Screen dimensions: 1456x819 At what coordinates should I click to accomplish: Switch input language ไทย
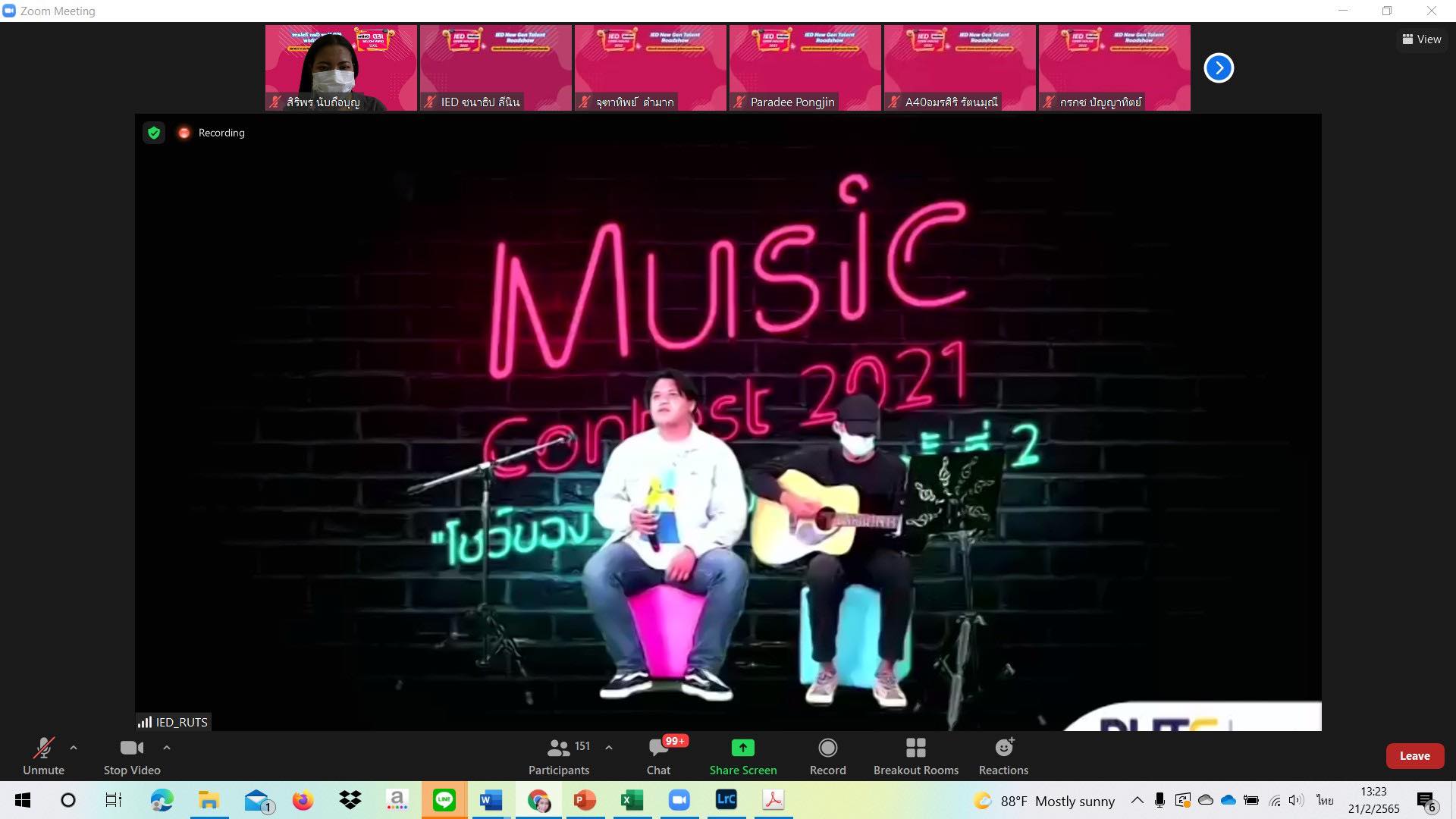point(1325,800)
